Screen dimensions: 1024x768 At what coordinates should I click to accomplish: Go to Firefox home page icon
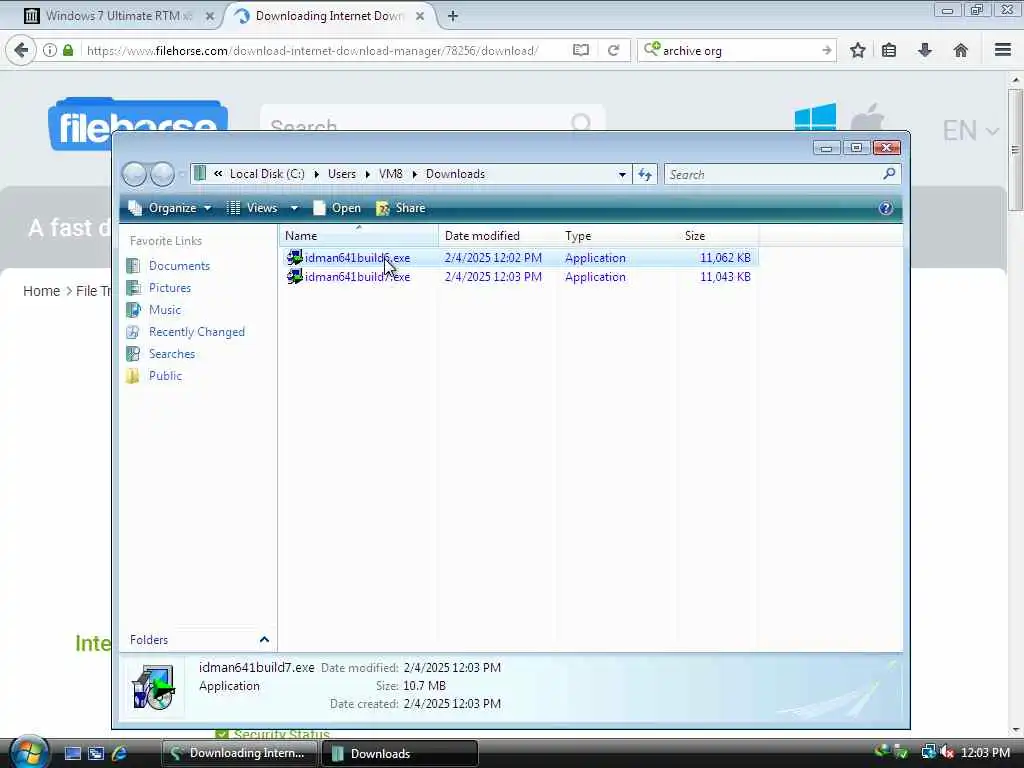click(x=961, y=50)
